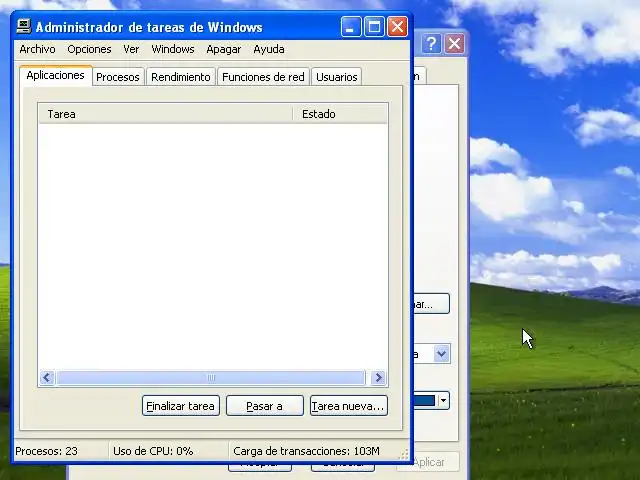
Task: Click the Tarea nueva... button
Action: (349, 406)
